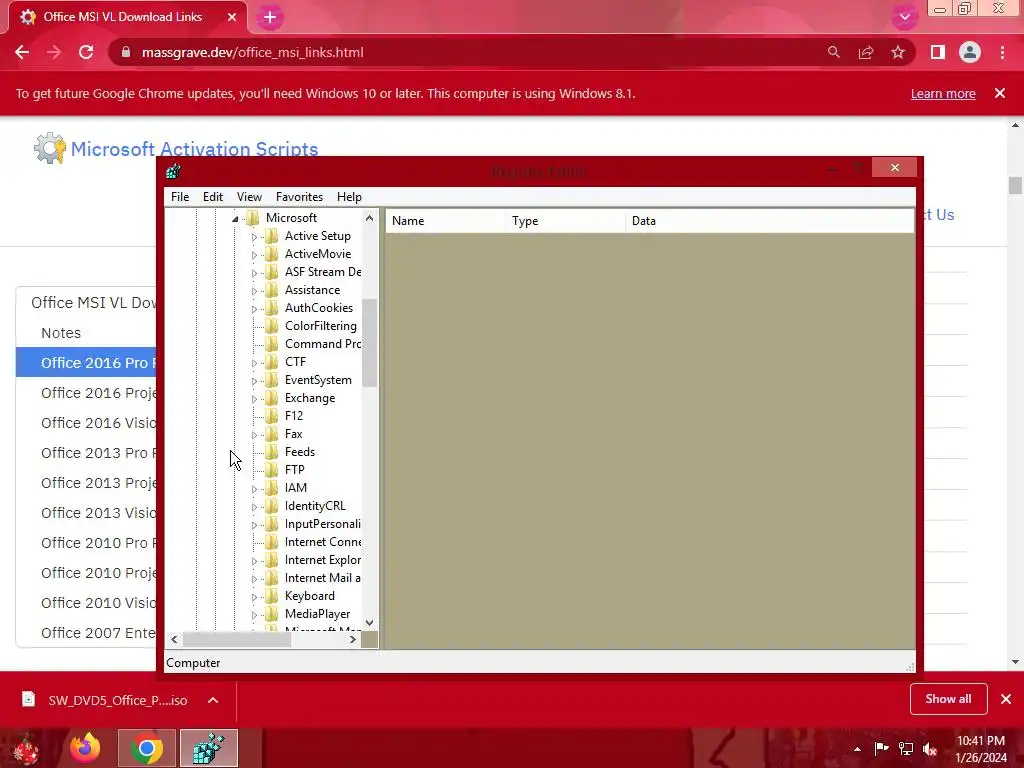Image resolution: width=1024 pixels, height=768 pixels.
Task: Open the File menu in Registry Editor
Action: pyautogui.click(x=180, y=197)
